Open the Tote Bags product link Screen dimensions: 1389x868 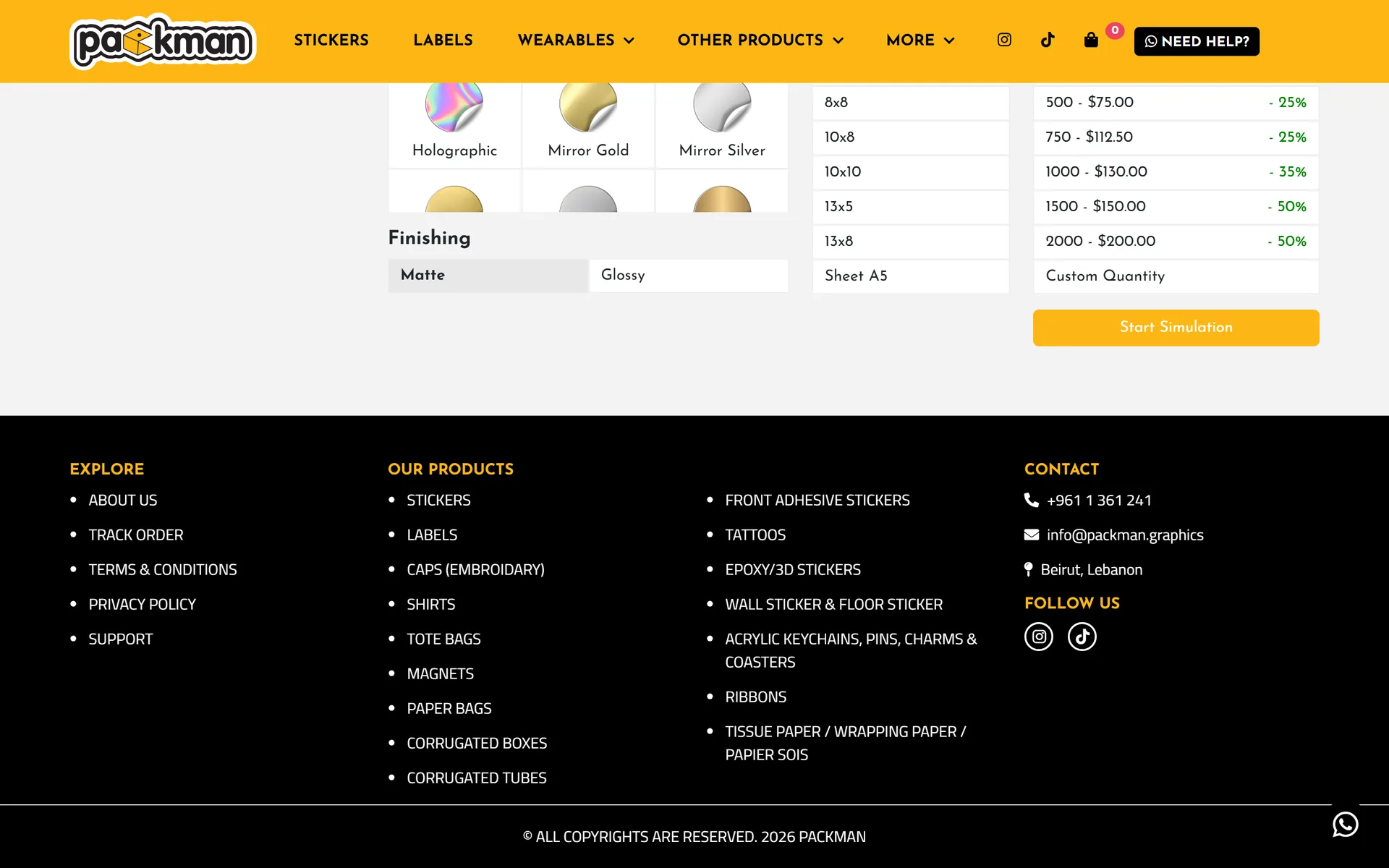pos(443,639)
